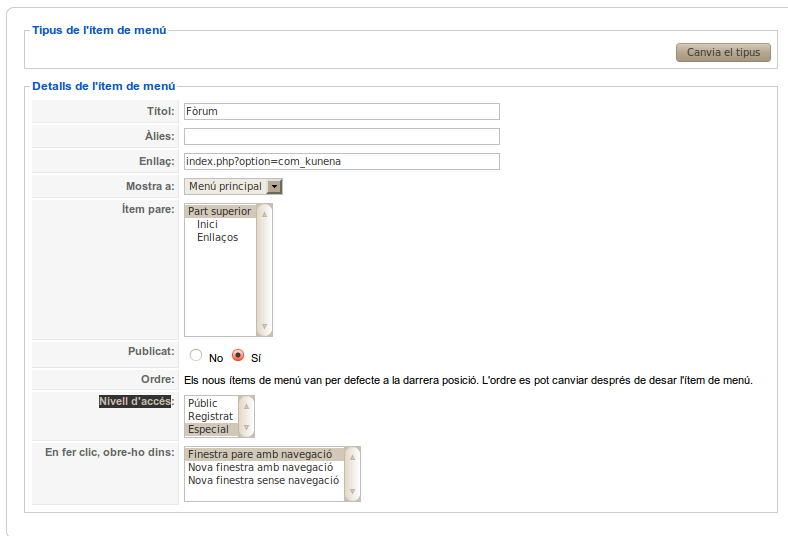The image size is (788, 536).
Task: Click the Títol input field
Action: (341, 112)
